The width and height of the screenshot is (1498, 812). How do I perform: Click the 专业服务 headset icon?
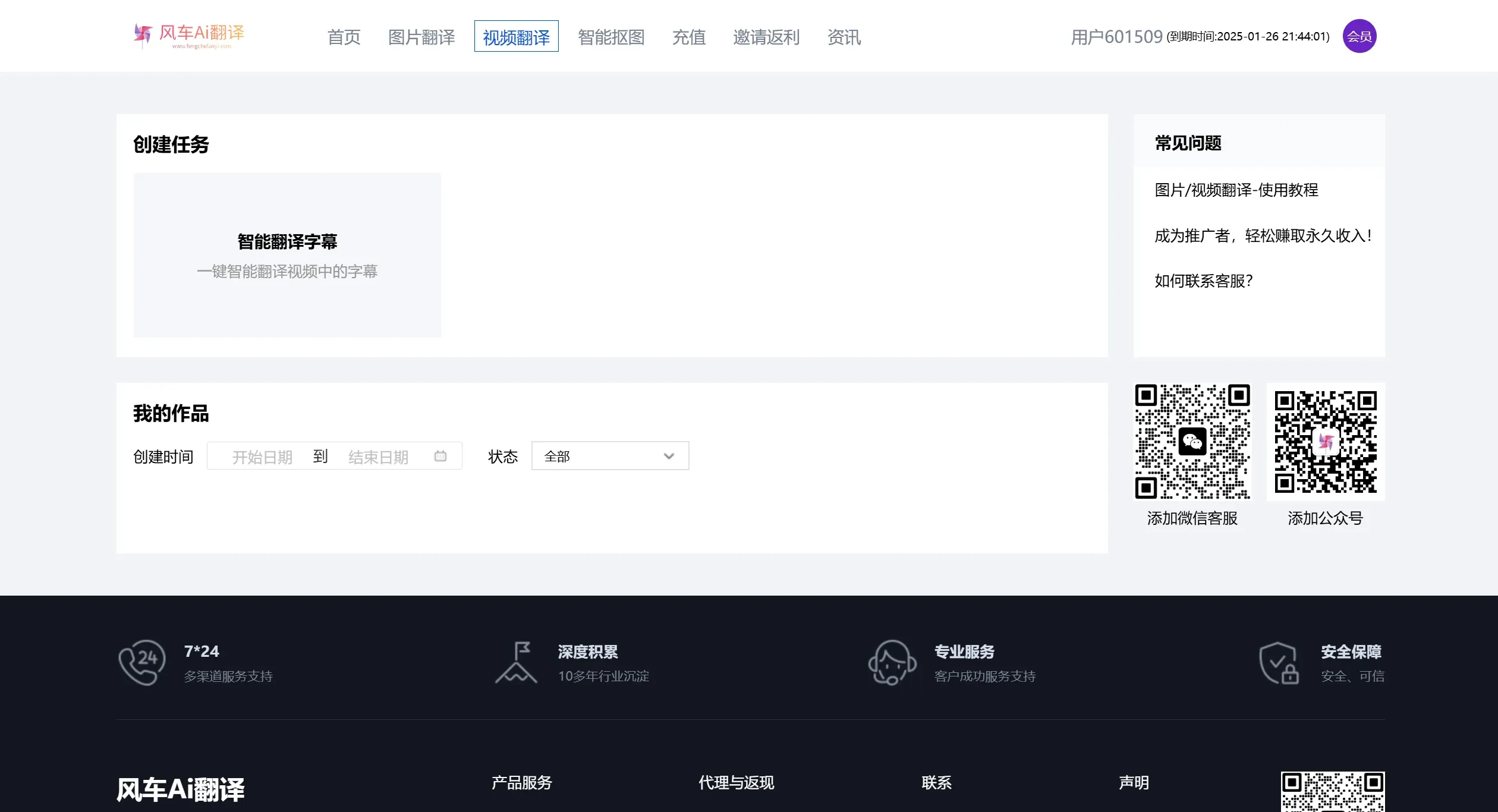(892, 663)
